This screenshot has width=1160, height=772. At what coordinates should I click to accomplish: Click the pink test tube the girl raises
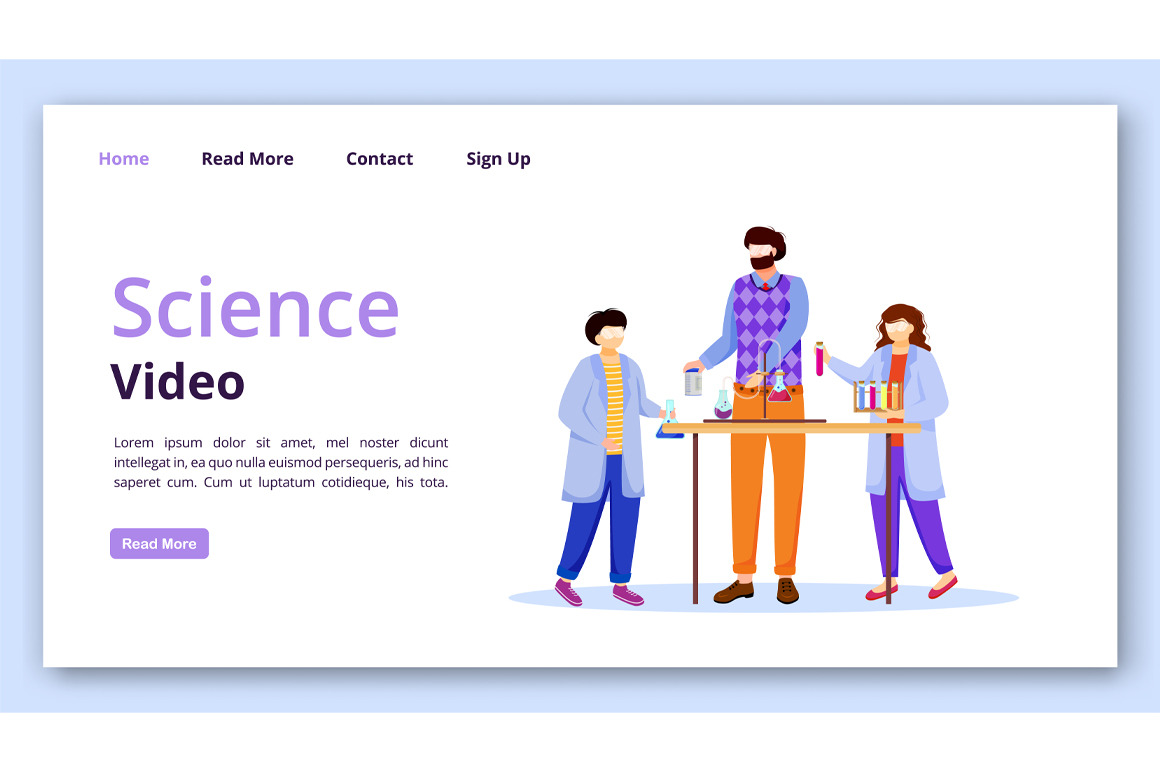[x=820, y=359]
